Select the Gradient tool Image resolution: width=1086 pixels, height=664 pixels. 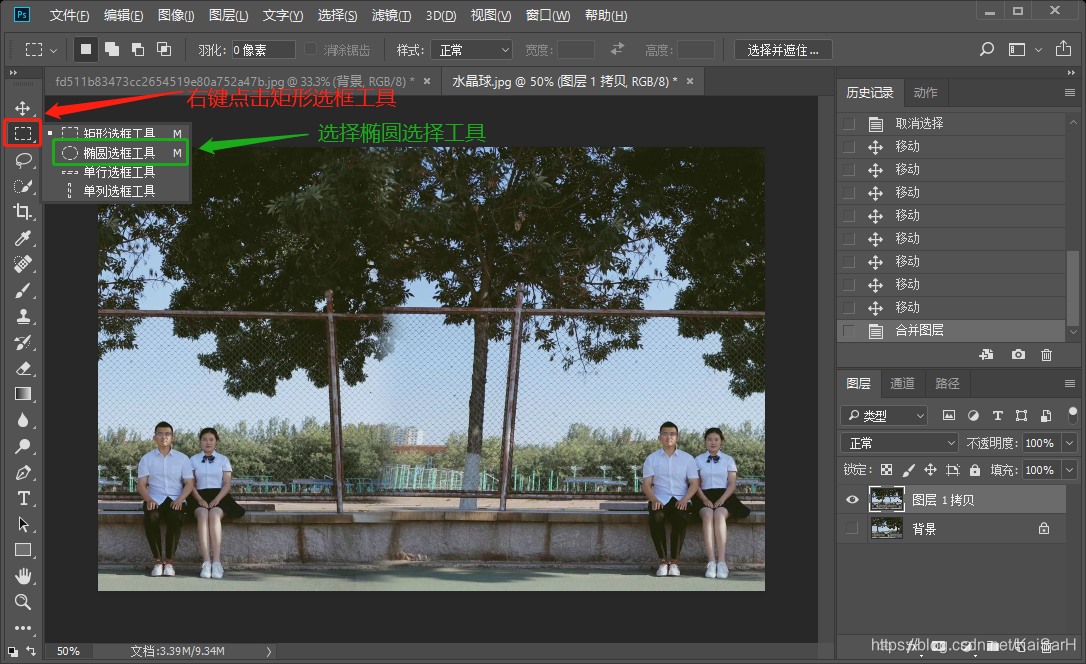point(23,394)
